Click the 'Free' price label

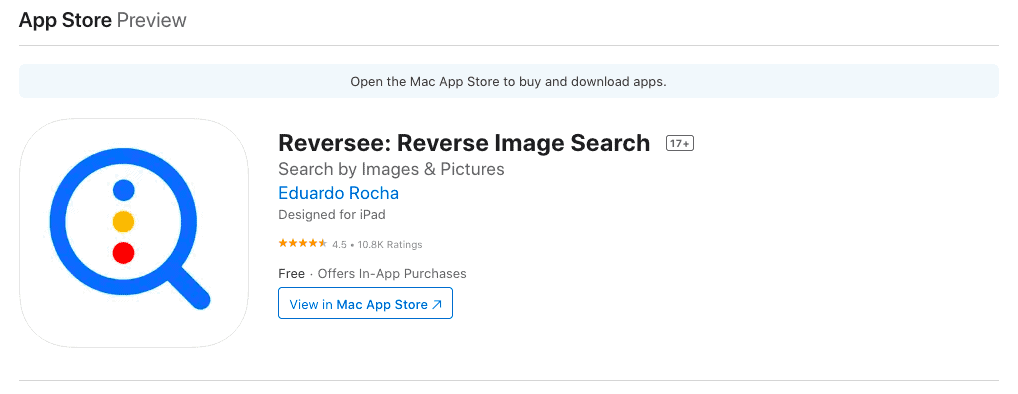pos(292,274)
